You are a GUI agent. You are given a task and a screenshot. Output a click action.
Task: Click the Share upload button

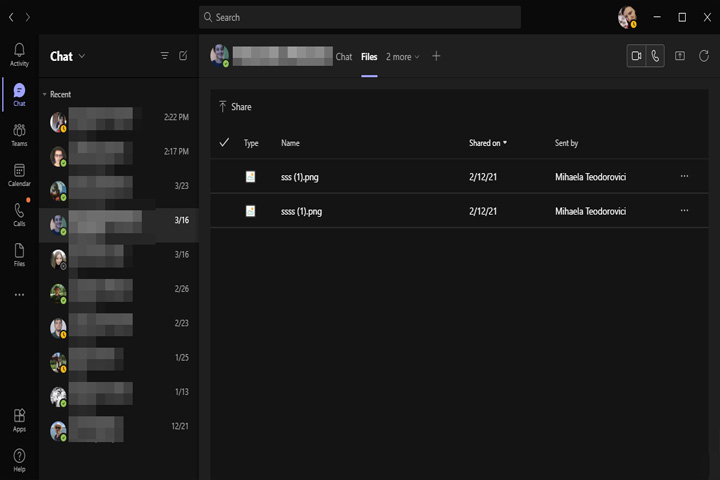[235, 107]
